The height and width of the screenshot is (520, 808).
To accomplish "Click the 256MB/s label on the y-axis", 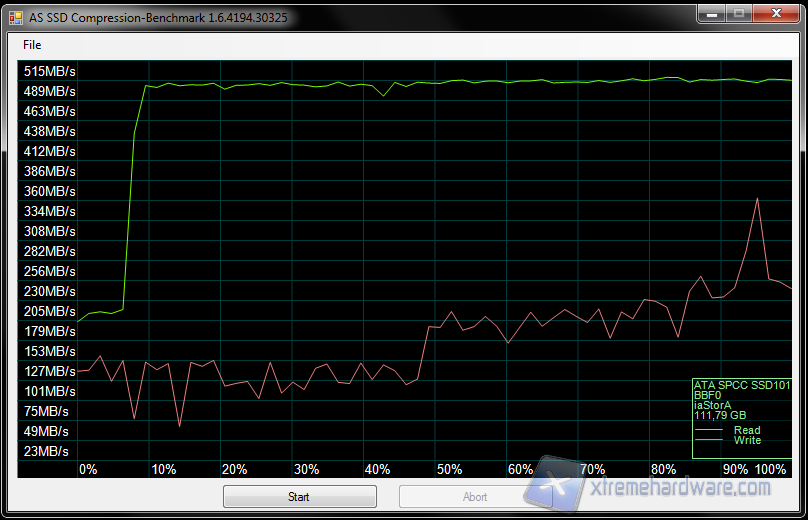I will 50,271.
